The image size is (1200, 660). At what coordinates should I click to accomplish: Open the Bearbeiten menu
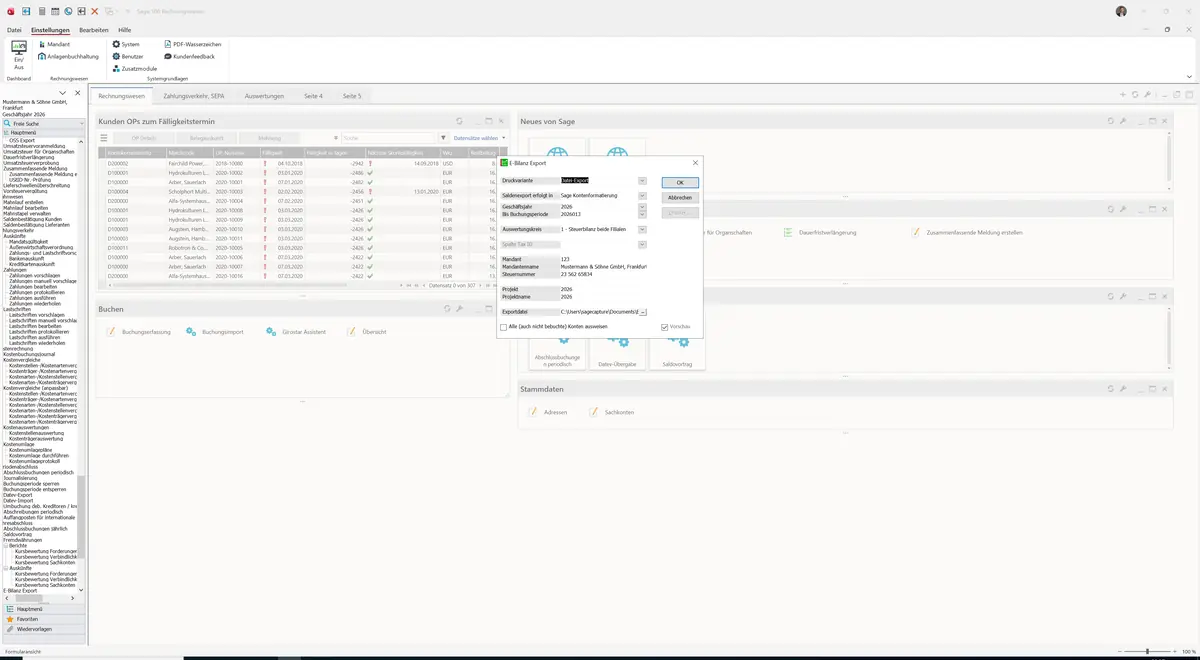click(94, 30)
